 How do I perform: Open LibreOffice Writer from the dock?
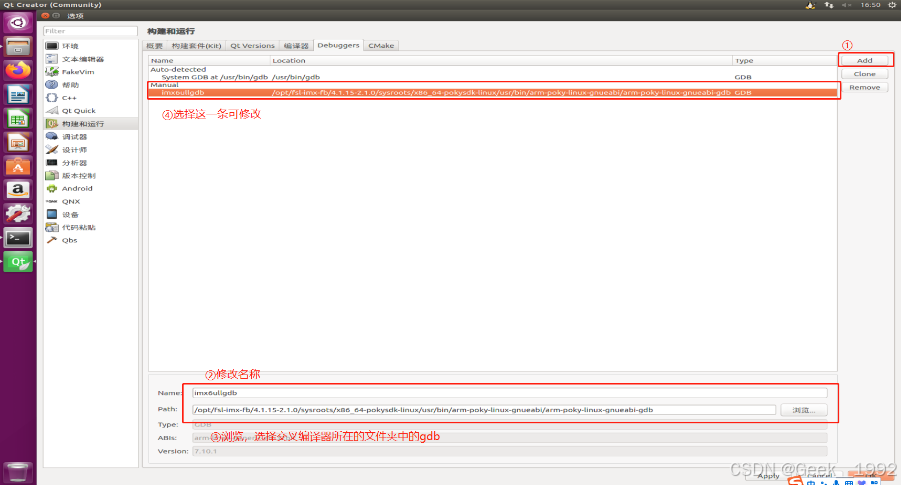[18, 94]
